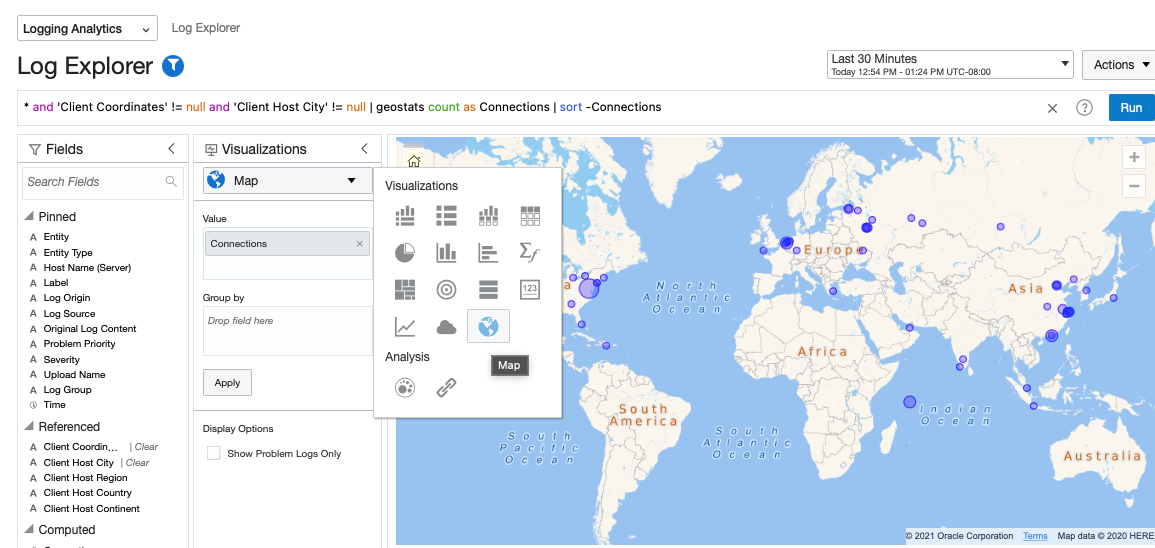
Task: Select the Problem Priority field
Action: tap(79, 343)
